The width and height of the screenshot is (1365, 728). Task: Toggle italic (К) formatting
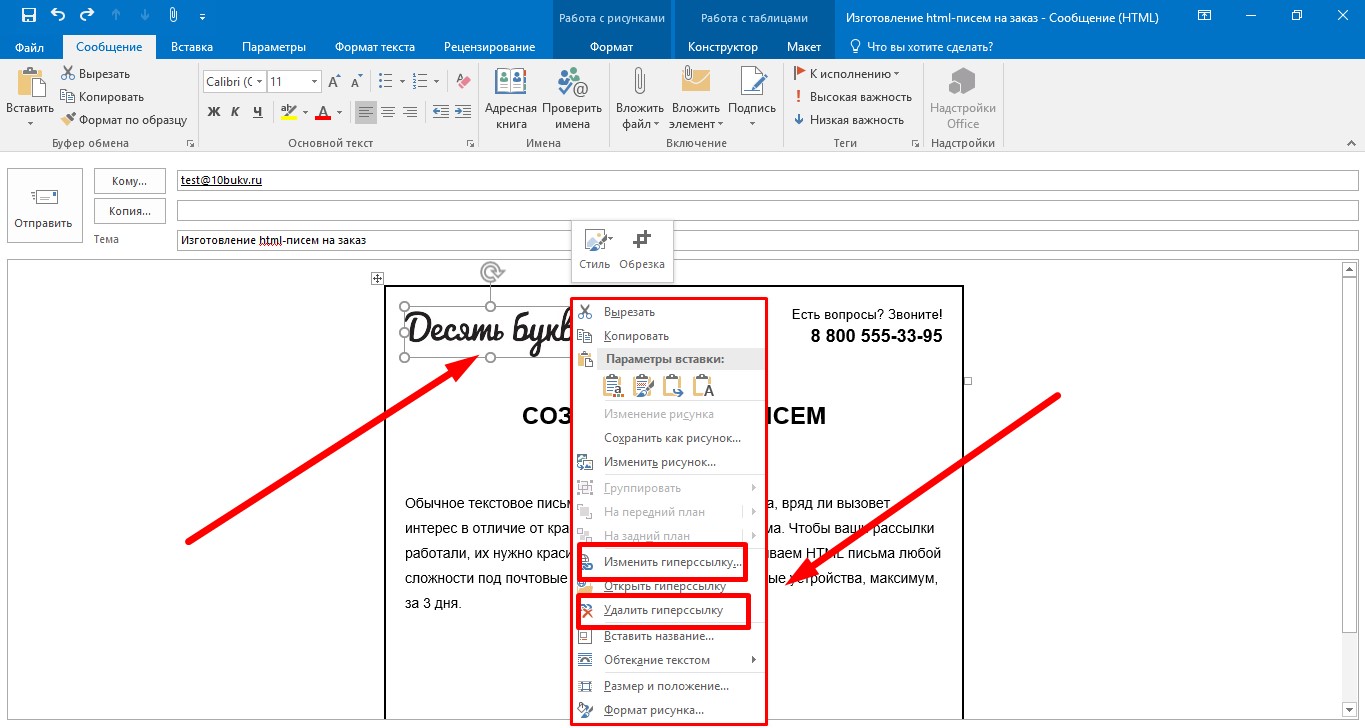(236, 112)
